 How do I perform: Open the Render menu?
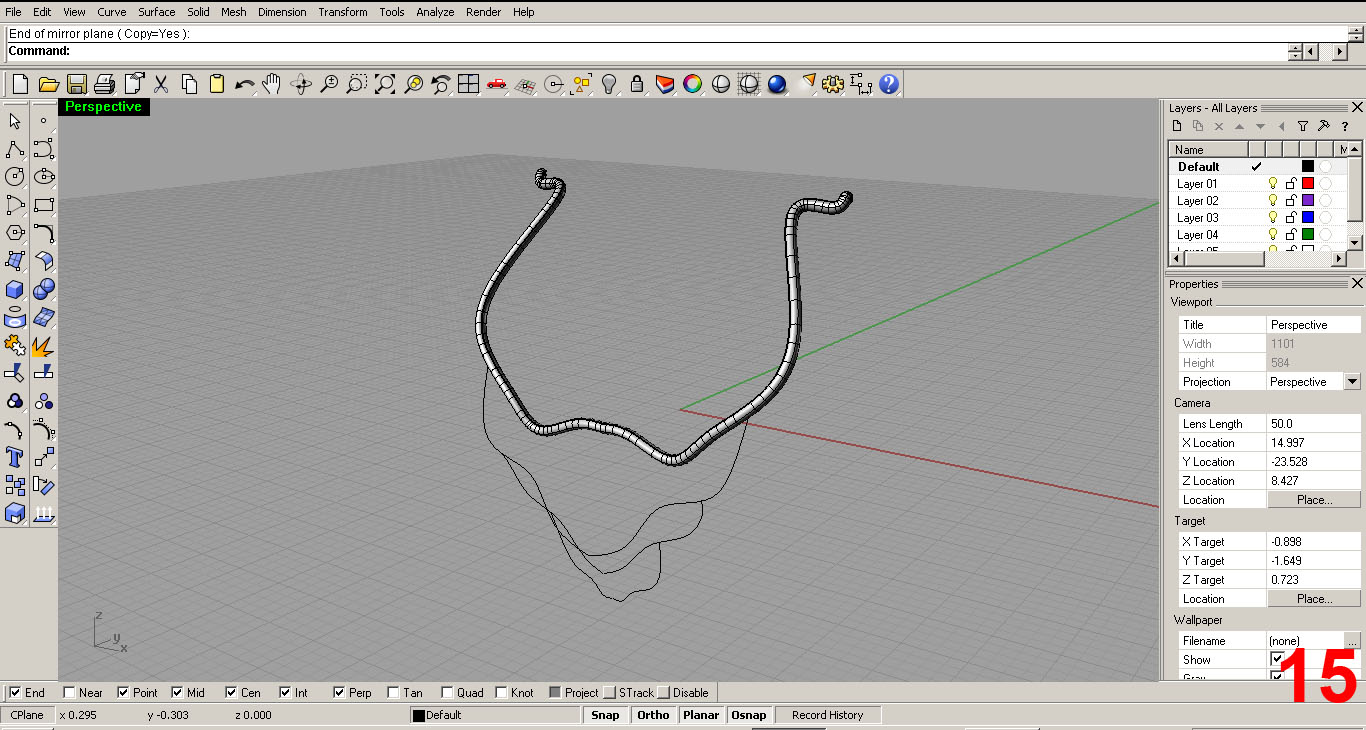tap(484, 12)
